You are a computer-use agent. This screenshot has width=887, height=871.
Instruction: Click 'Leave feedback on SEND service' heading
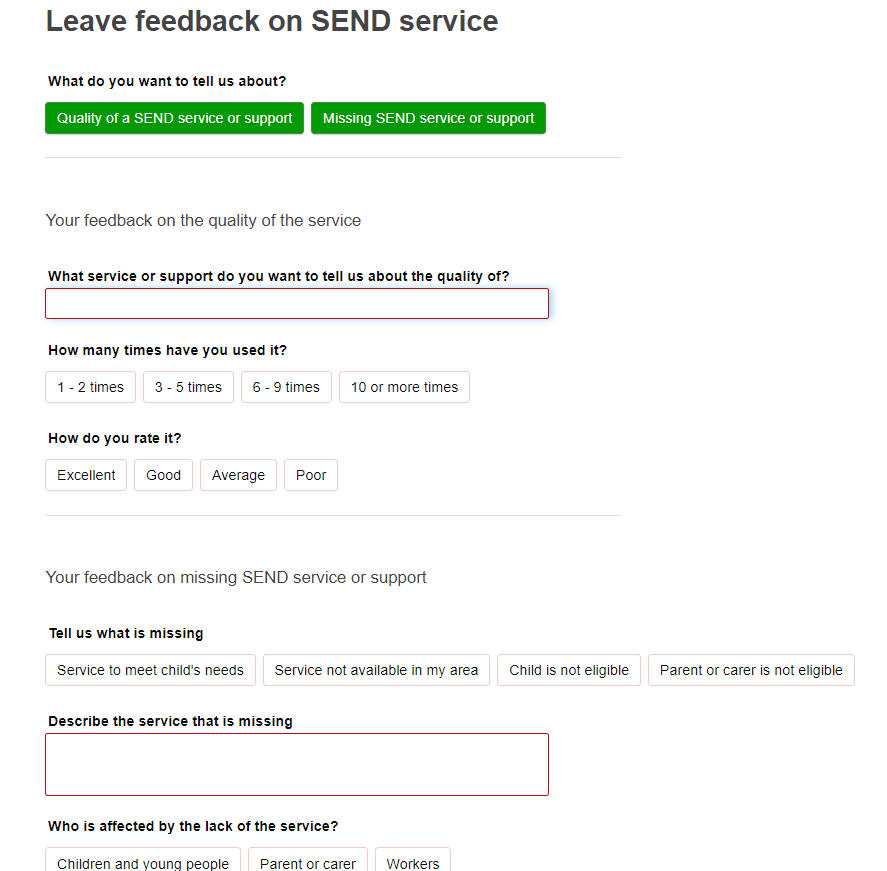point(272,21)
